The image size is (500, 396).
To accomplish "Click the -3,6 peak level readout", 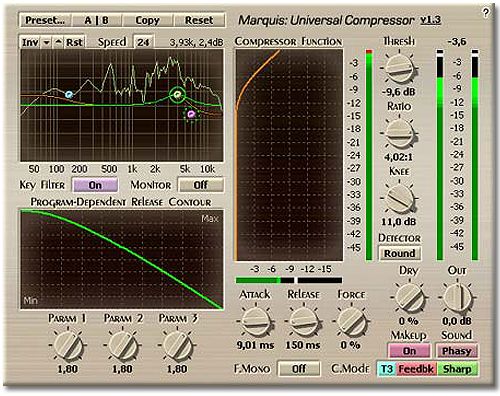I will (x=457, y=42).
